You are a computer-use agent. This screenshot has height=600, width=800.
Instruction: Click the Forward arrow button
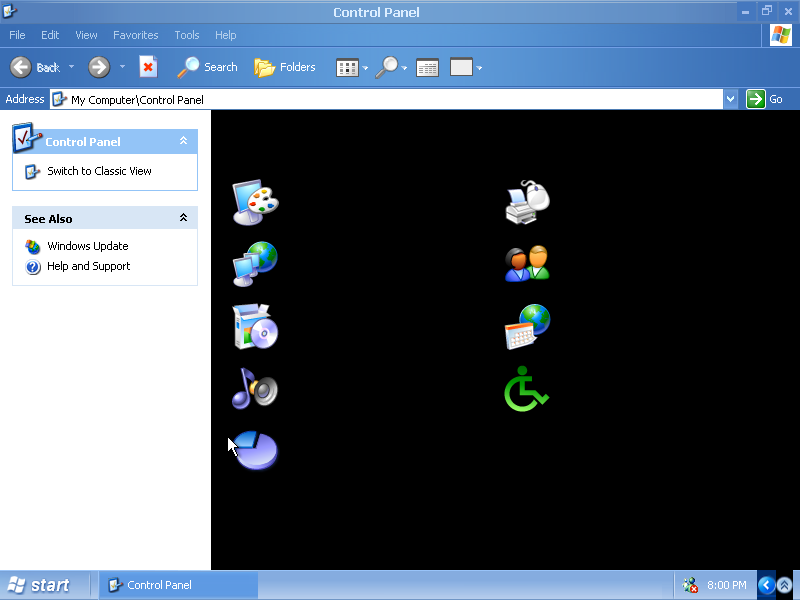[x=99, y=67]
